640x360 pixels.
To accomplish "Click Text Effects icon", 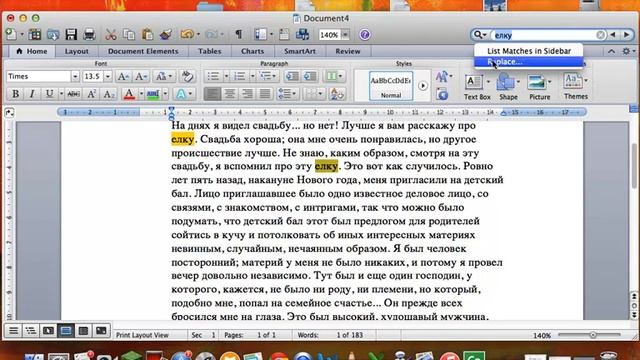I will [180, 94].
